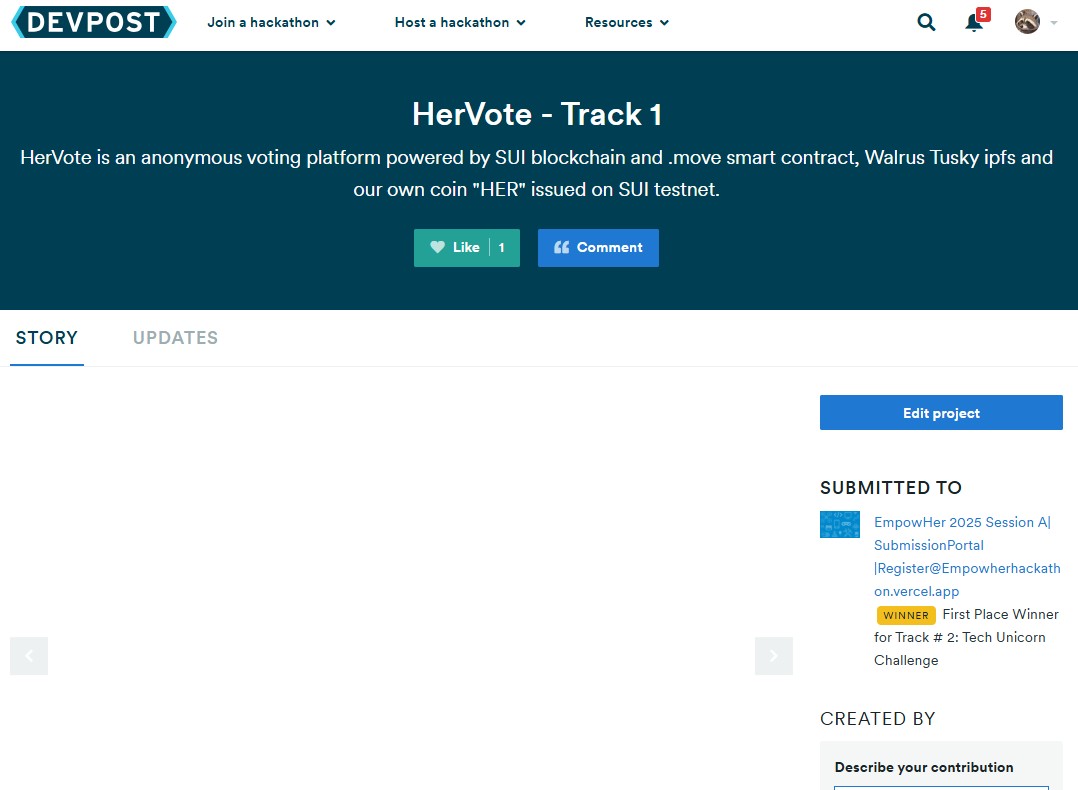Open the Devpost home logo
Image resolution: width=1078 pixels, height=790 pixels.
click(94, 22)
